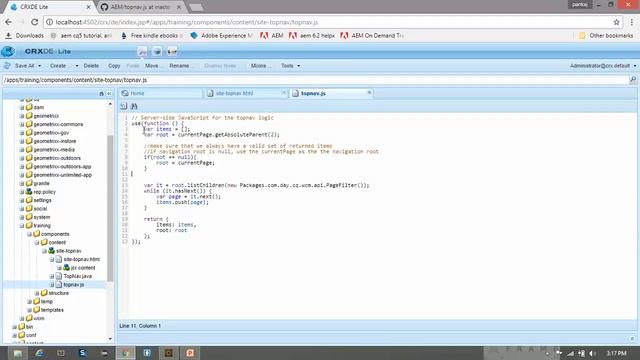640x360 pixels.
Task: Collapse the components folder node
Action: click(29, 234)
